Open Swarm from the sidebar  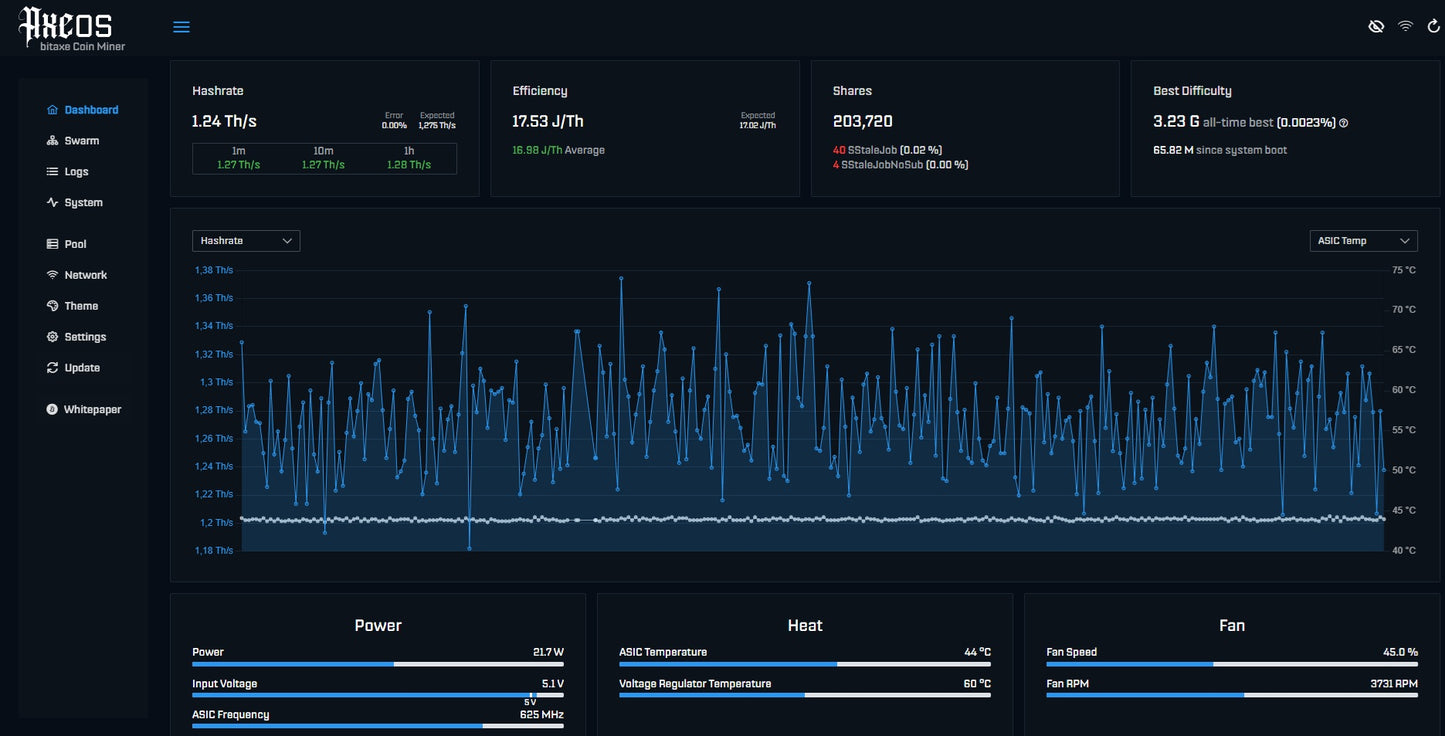81,141
